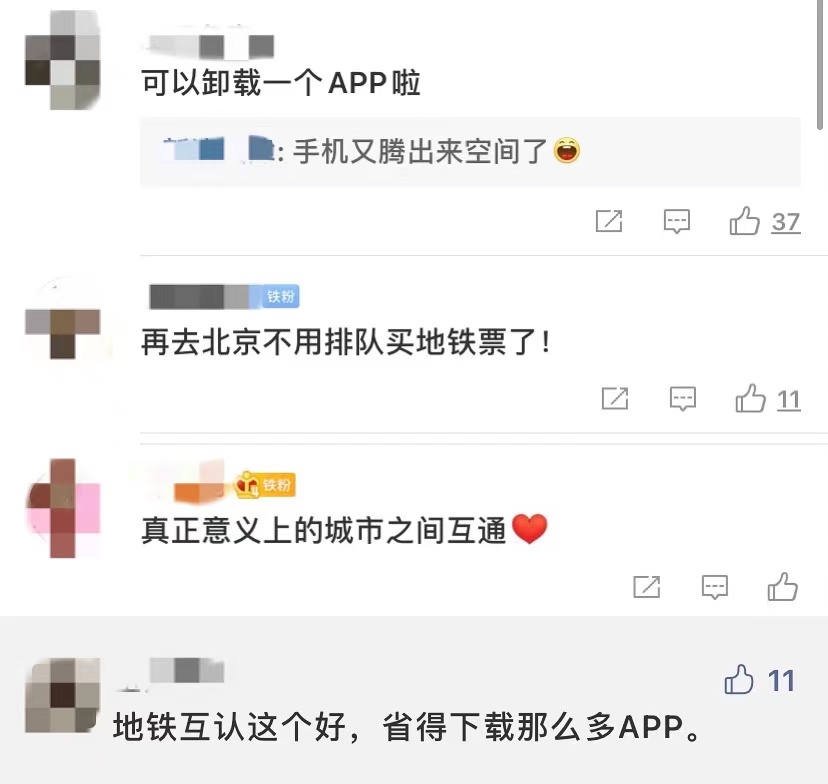Click the scrollbar thumb on right edge
The image size is (828, 784).
(x=820, y=64)
